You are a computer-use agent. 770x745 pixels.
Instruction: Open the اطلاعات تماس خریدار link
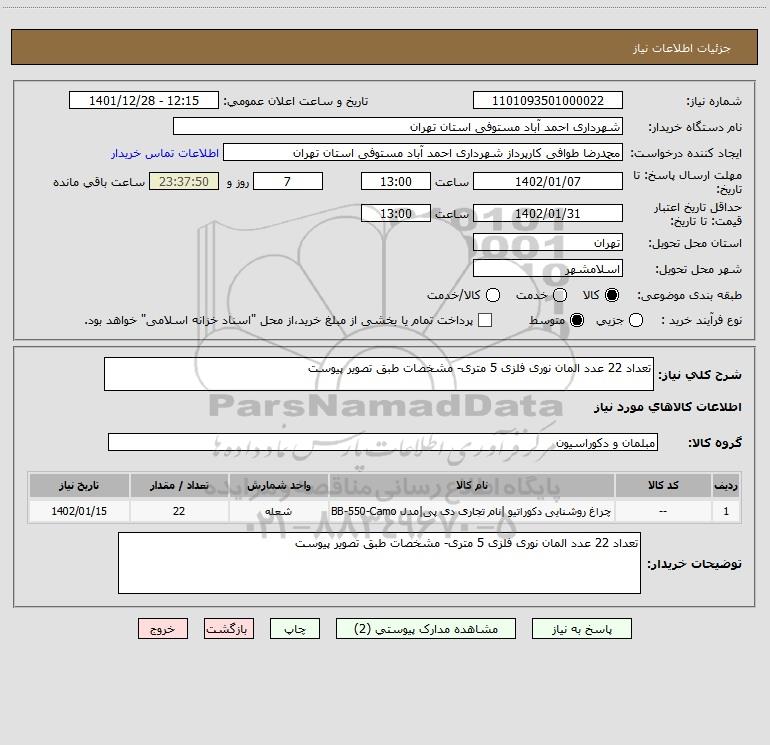pos(165,153)
